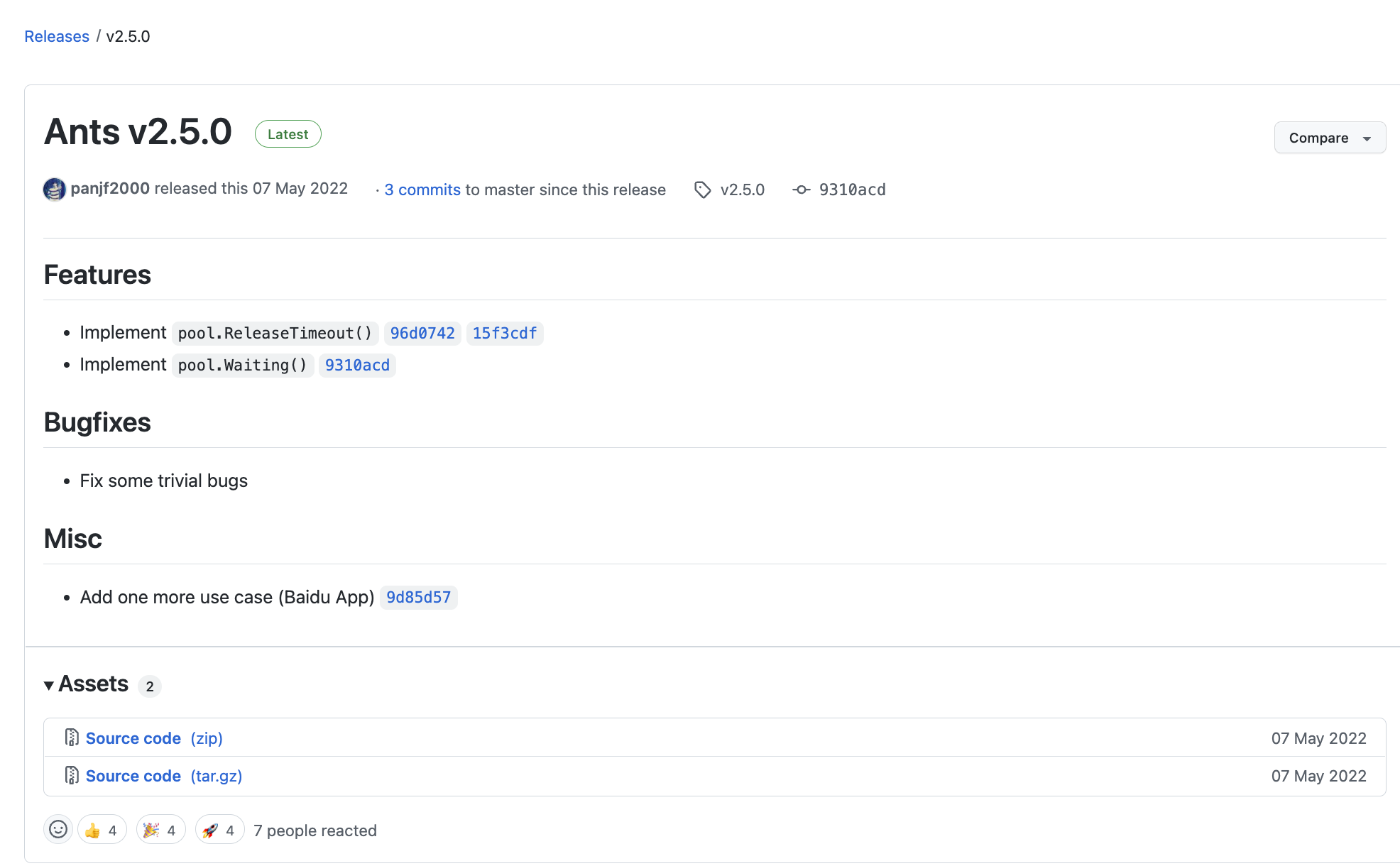Image resolution: width=1400 pixels, height=866 pixels.
Task: Toggle the thumbs up reaction
Action: pos(102,830)
